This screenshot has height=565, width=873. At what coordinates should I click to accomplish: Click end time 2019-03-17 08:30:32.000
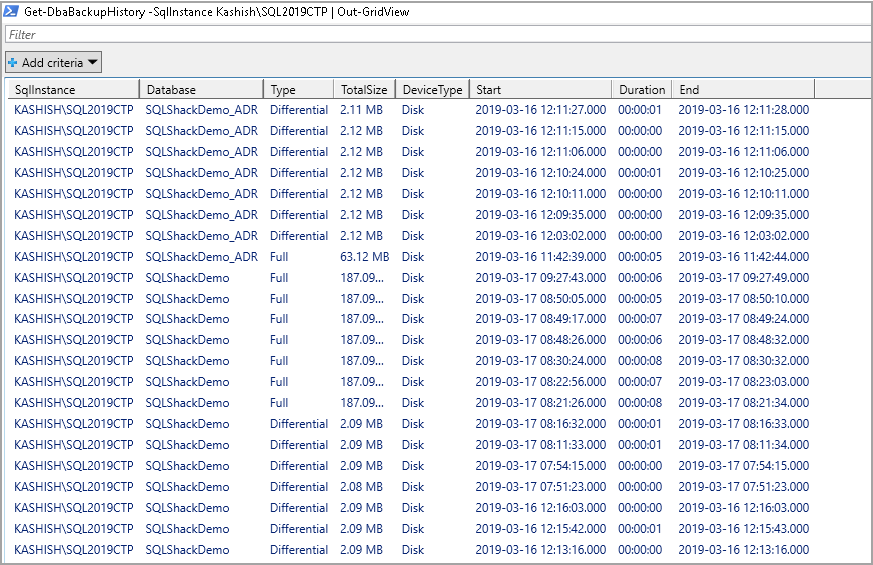[x=743, y=361]
